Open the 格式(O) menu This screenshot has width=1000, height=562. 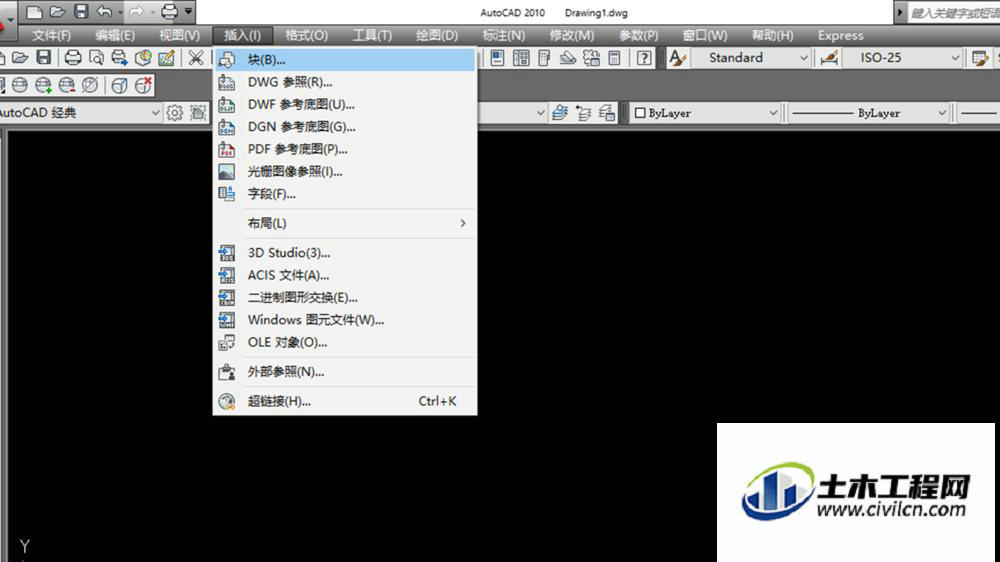[x=307, y=36]
